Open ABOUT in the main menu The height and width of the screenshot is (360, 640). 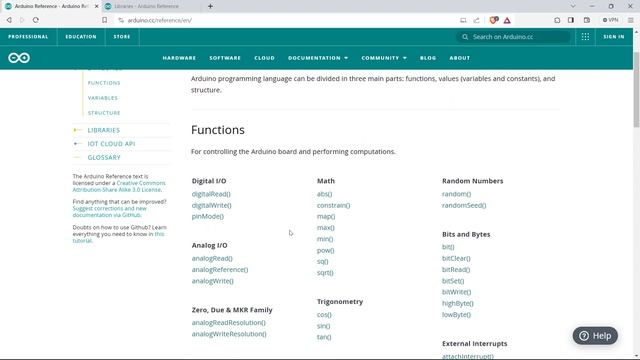[460, 58]
